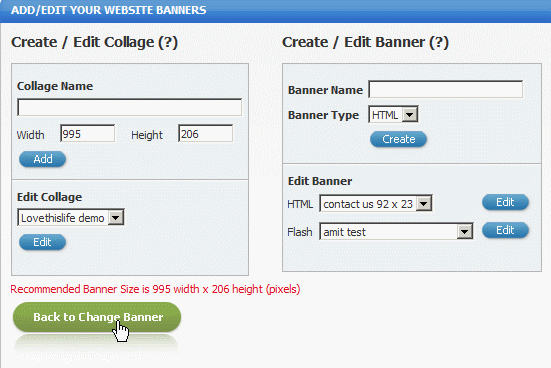Click Edit button under Edit Collage
Image resolution: width=551 pixels, height=368 pixels.
tap(43, 242)
